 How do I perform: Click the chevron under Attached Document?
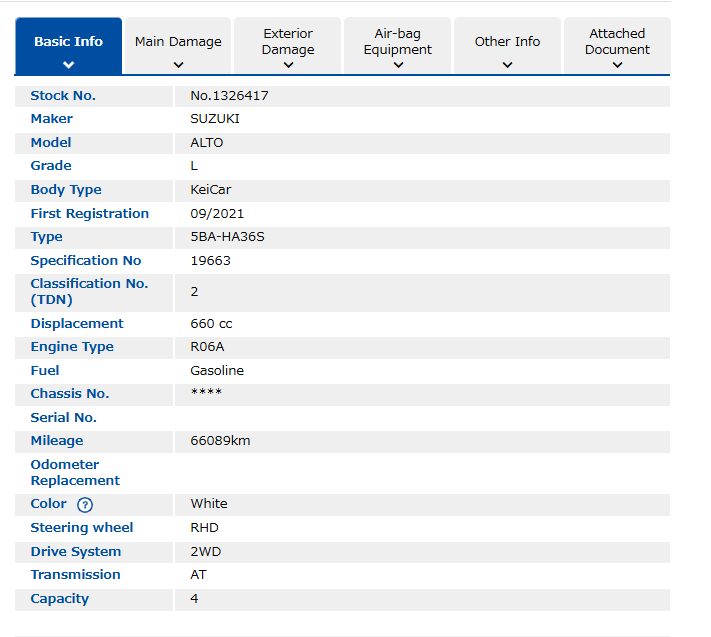click(617, 66)
